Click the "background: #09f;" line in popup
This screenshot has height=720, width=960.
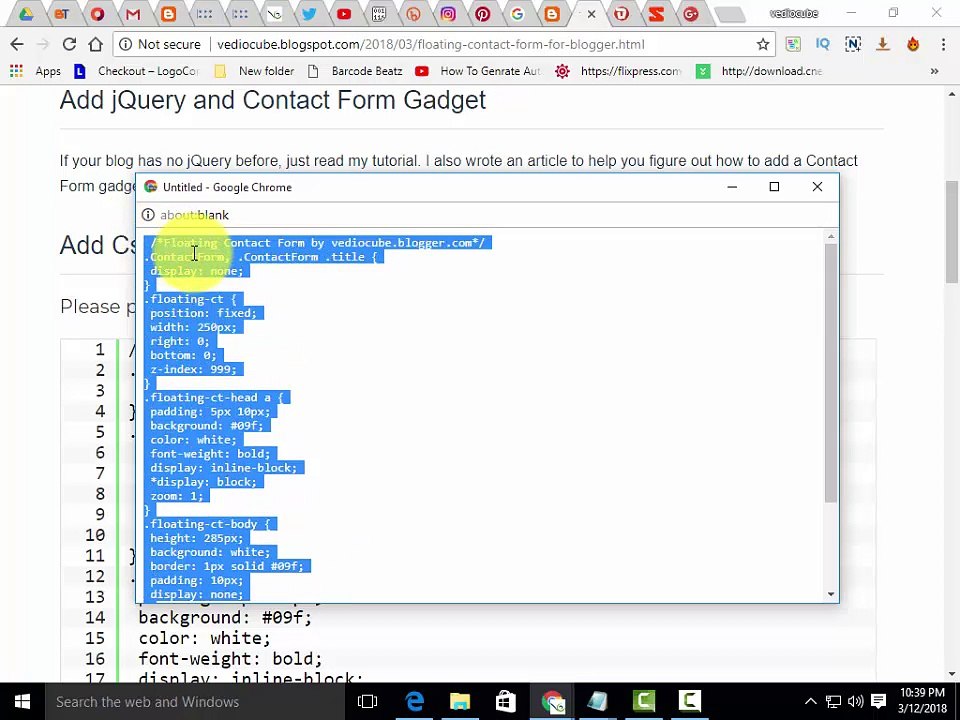coord(207,426)
